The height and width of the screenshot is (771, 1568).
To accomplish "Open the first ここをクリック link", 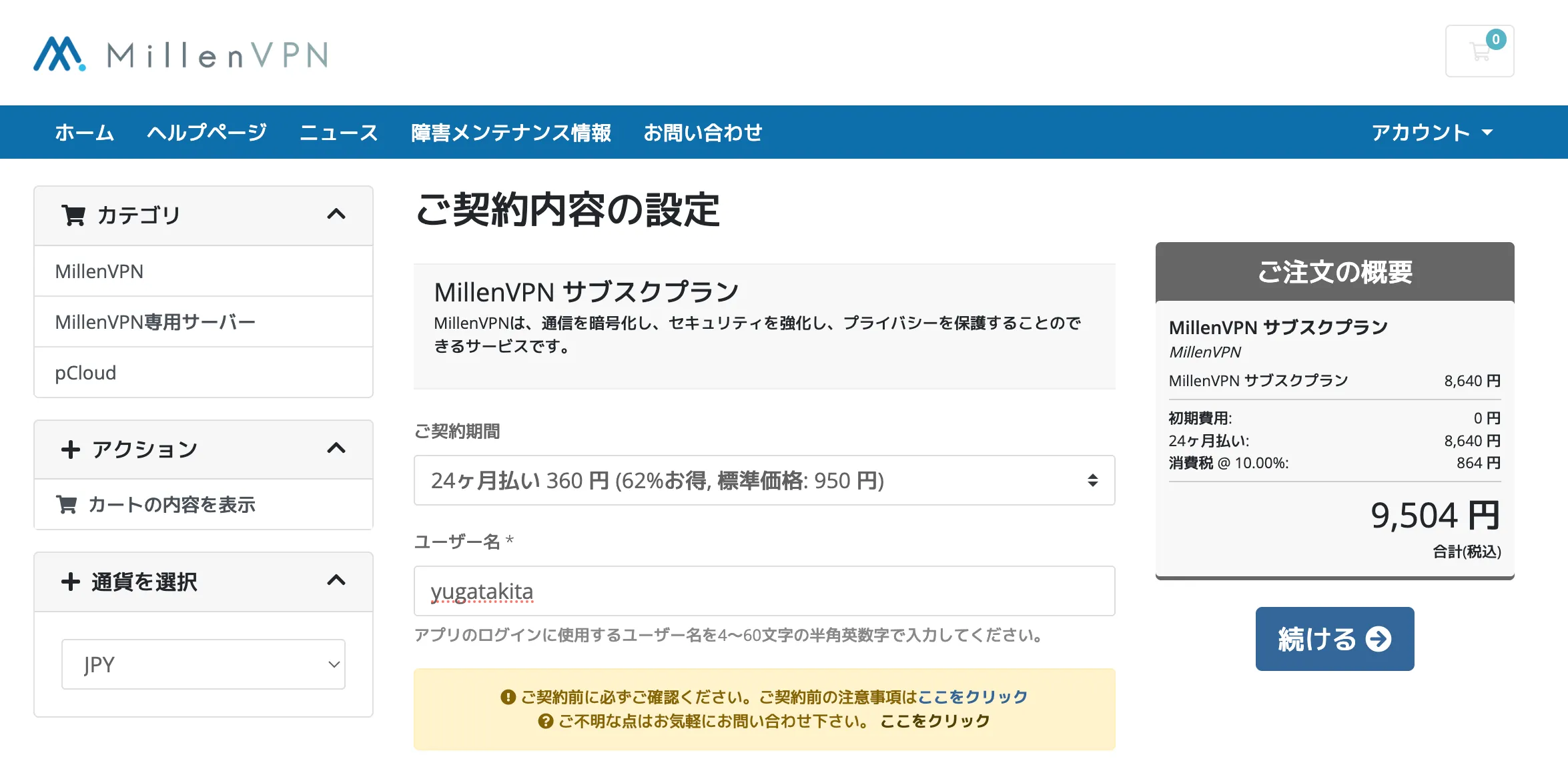I will point(973,696).
